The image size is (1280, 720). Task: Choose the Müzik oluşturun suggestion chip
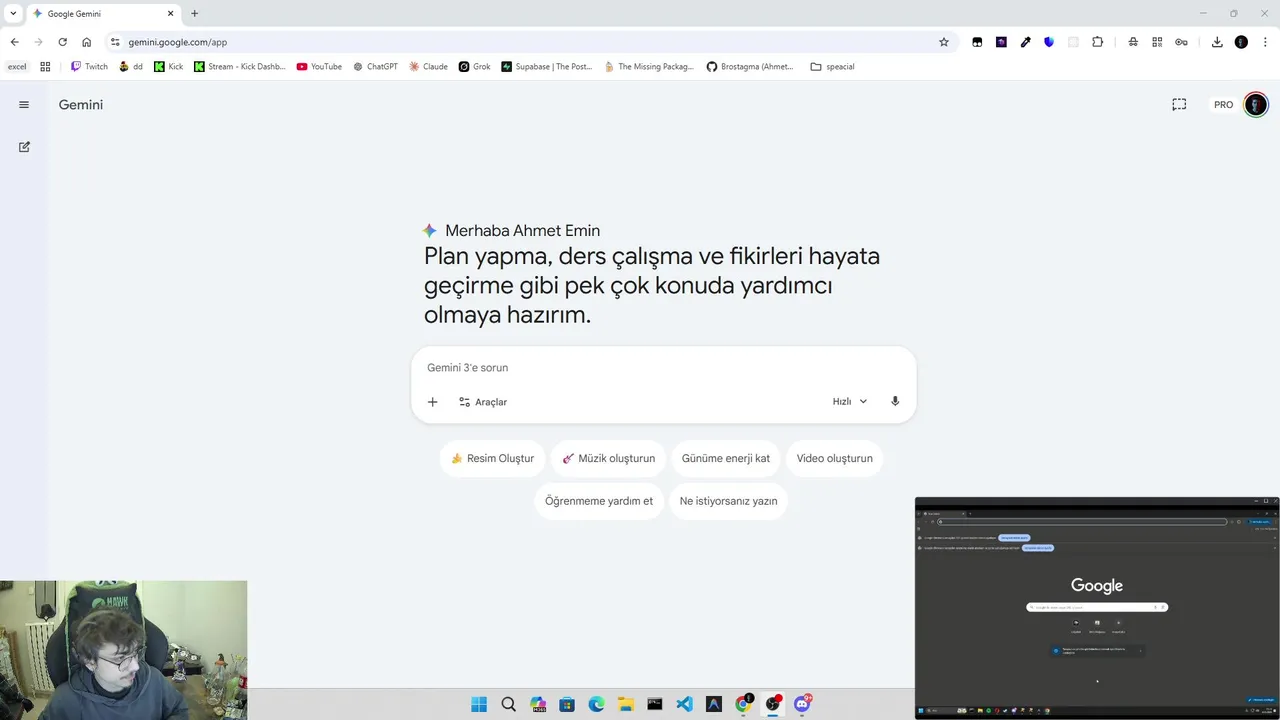pyautogui.click(x=608, y=459)
